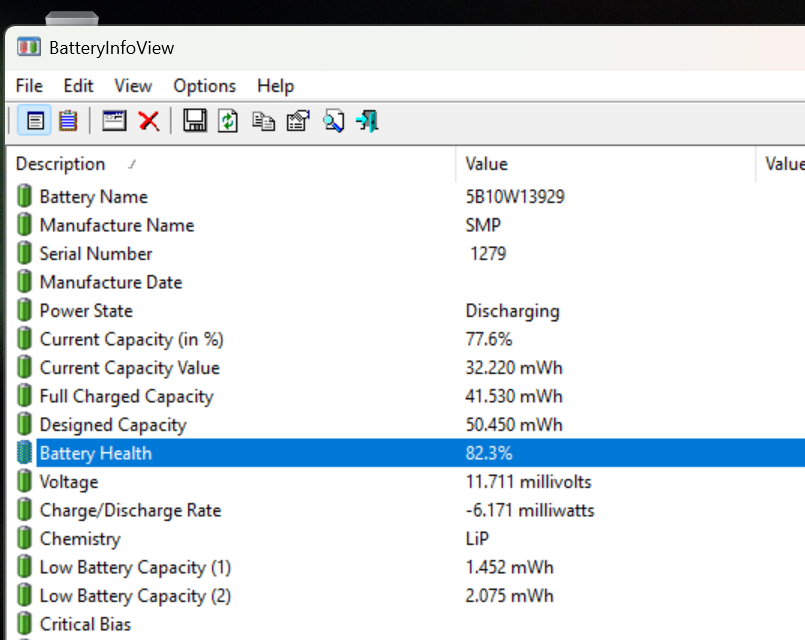Image resolution: width=805 pixels, height=640 pixels.
Task: Select the Low Battery Capacity (1) label
Action: point(136,567)
